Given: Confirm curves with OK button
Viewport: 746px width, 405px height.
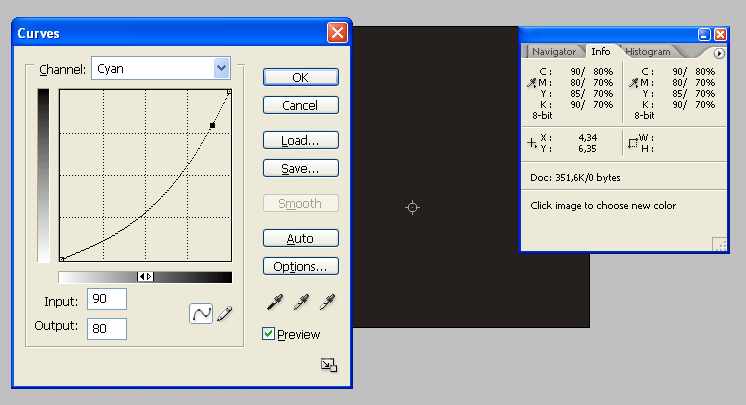Looking at the screenshot, I should click(301, 78).
